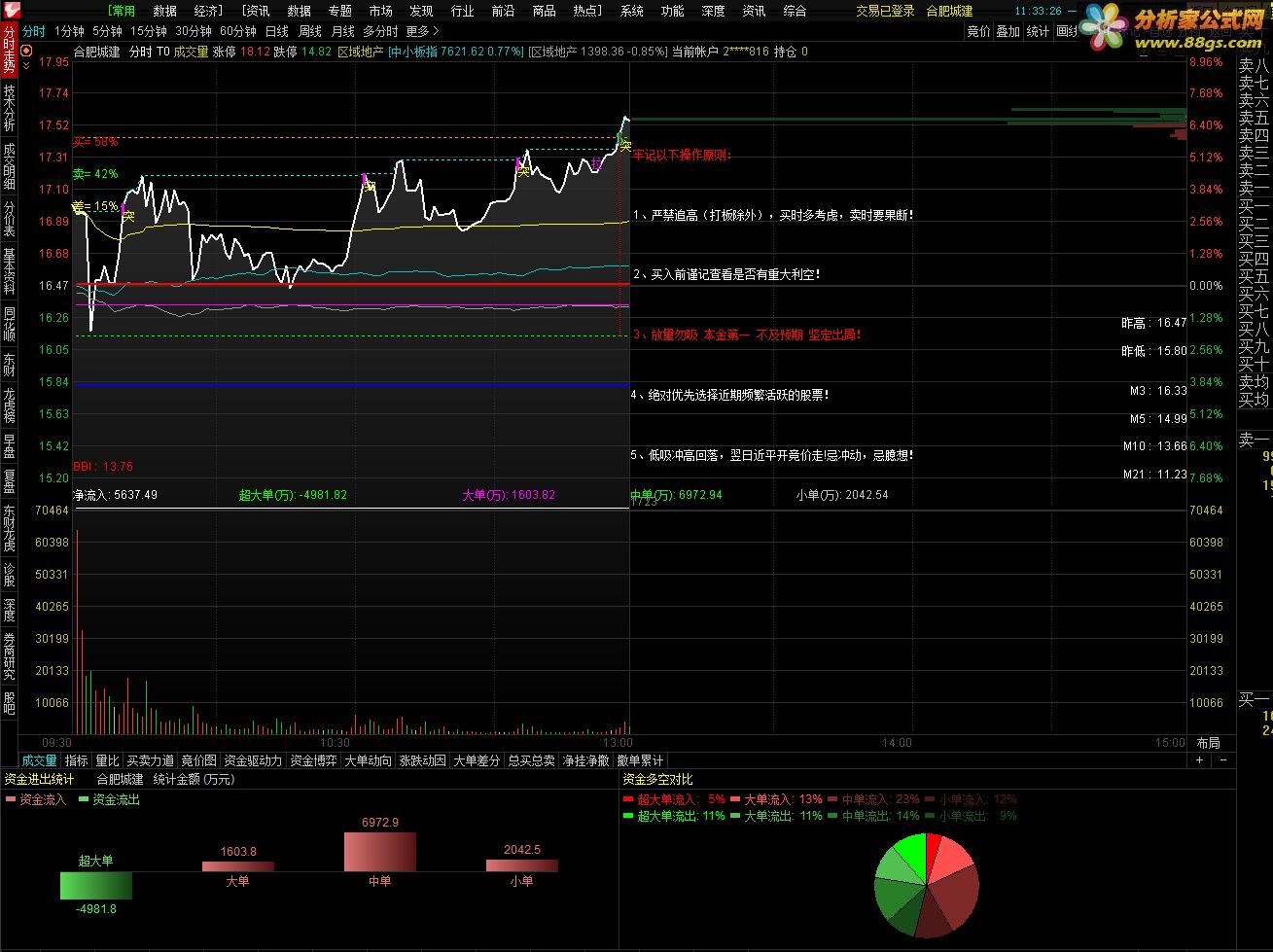The image size is (1273, 952).
Task: Open the 功能 menu
Action: pyautogui.click(x=672, y=11)
